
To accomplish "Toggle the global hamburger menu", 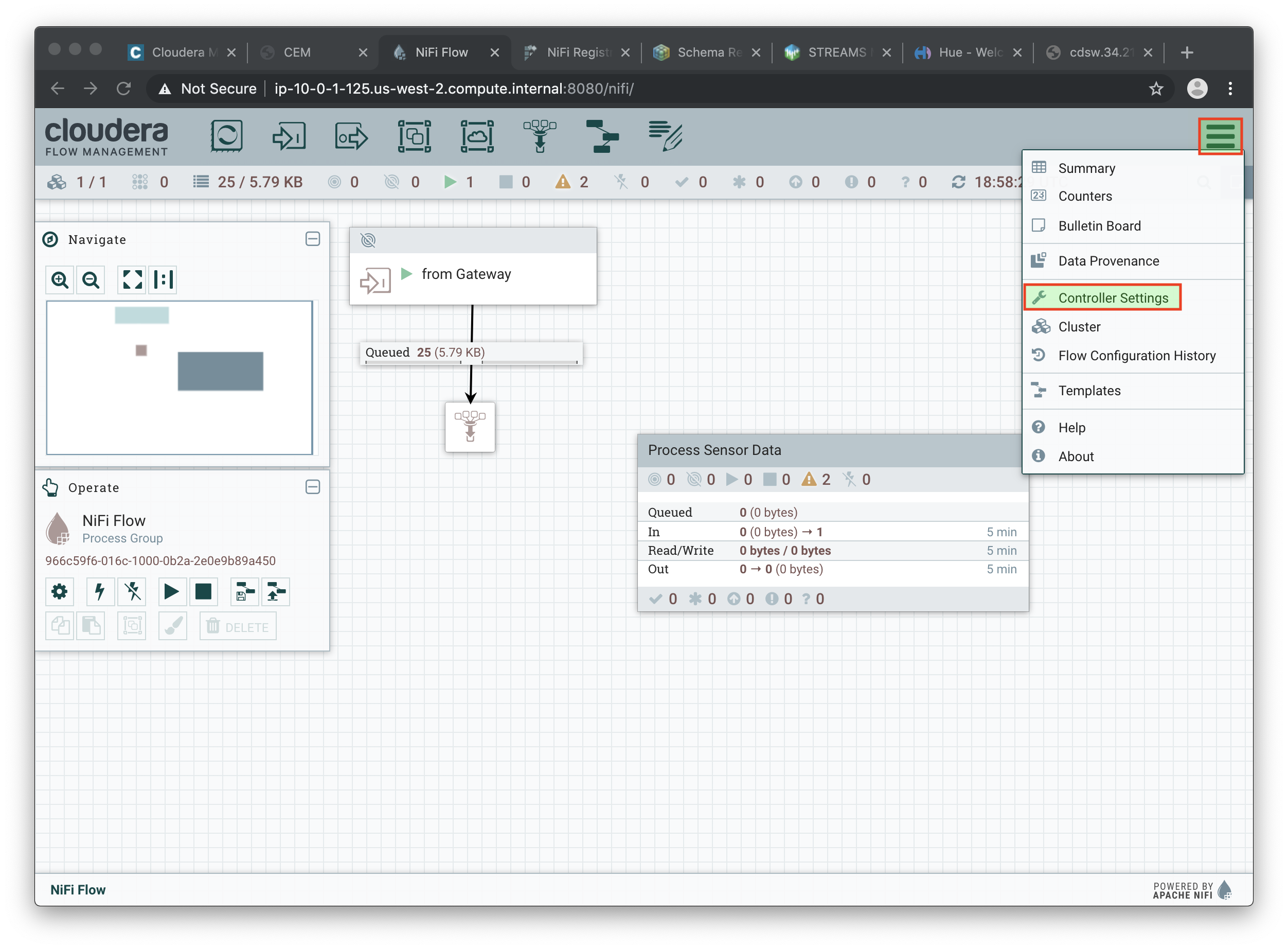I will click(x=1220, y=136).
